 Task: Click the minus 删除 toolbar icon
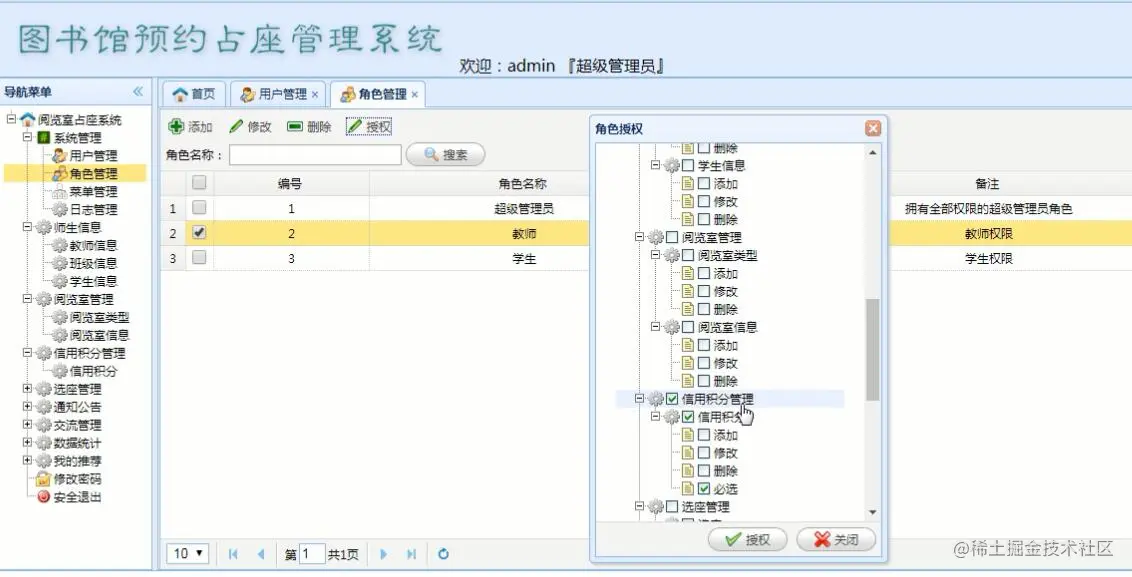[295, 126]
